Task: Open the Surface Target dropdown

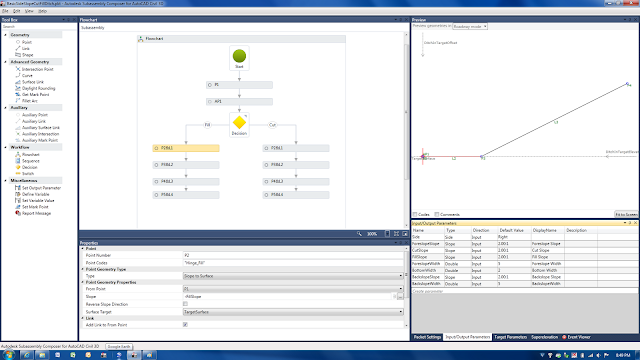Action: point(293,312)
